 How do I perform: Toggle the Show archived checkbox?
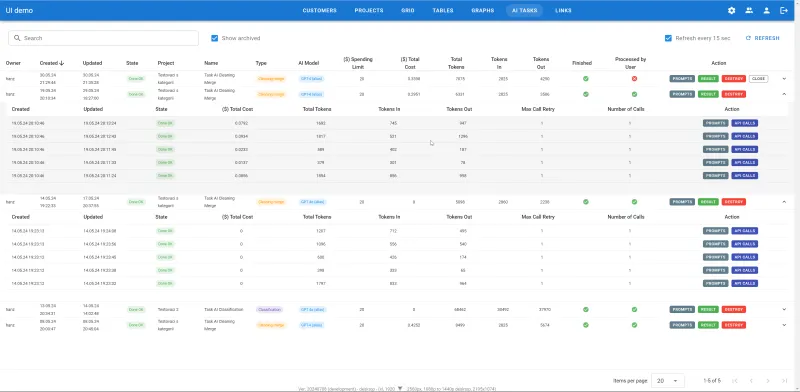(215, 38)
